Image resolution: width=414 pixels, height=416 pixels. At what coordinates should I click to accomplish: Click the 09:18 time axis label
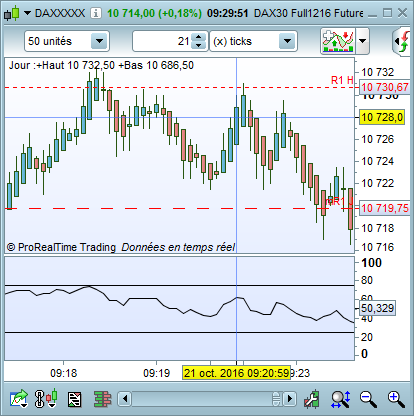click(x=63, y=373)
